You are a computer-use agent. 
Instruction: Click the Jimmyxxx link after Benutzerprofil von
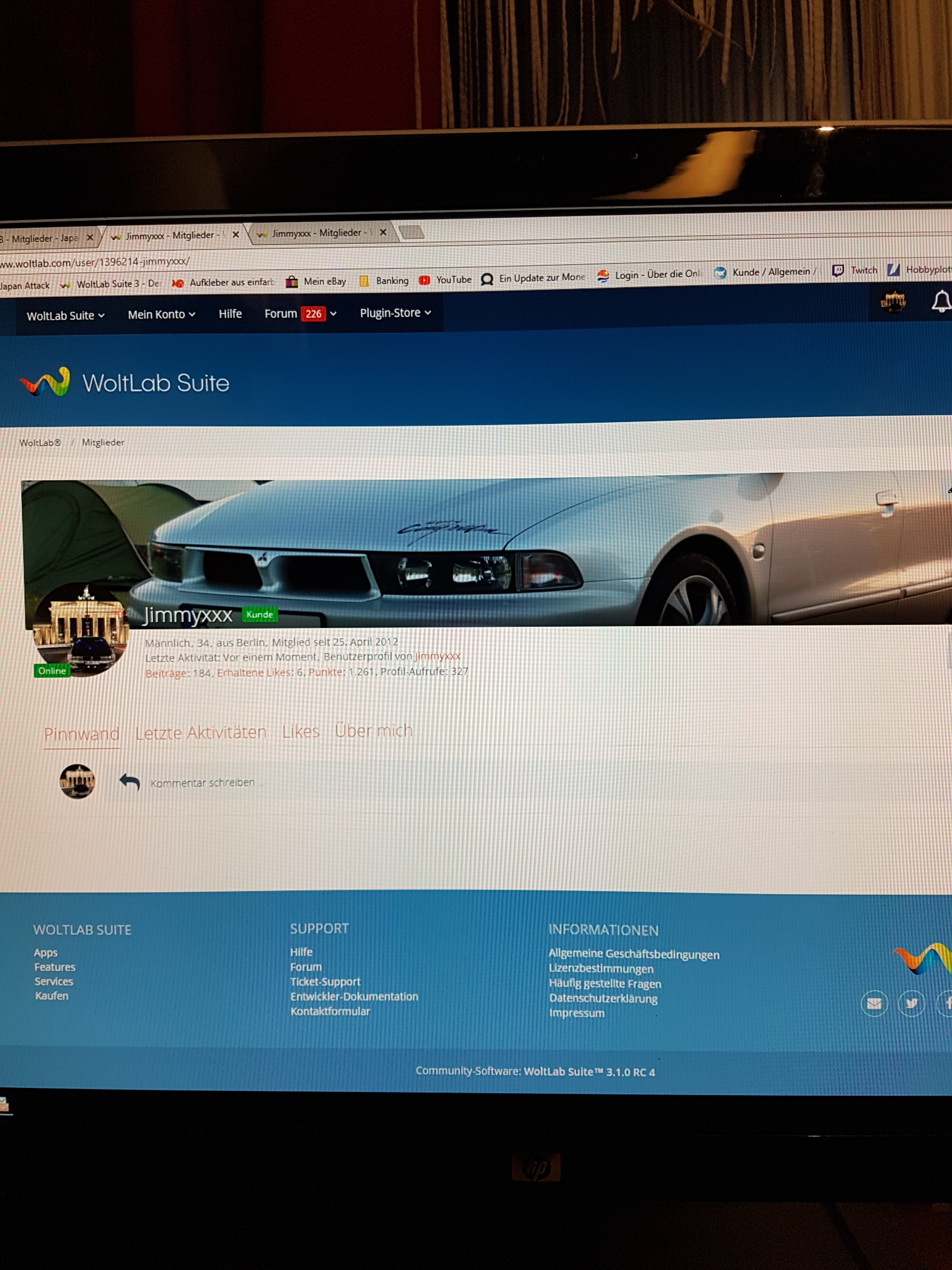pos(437,656)
